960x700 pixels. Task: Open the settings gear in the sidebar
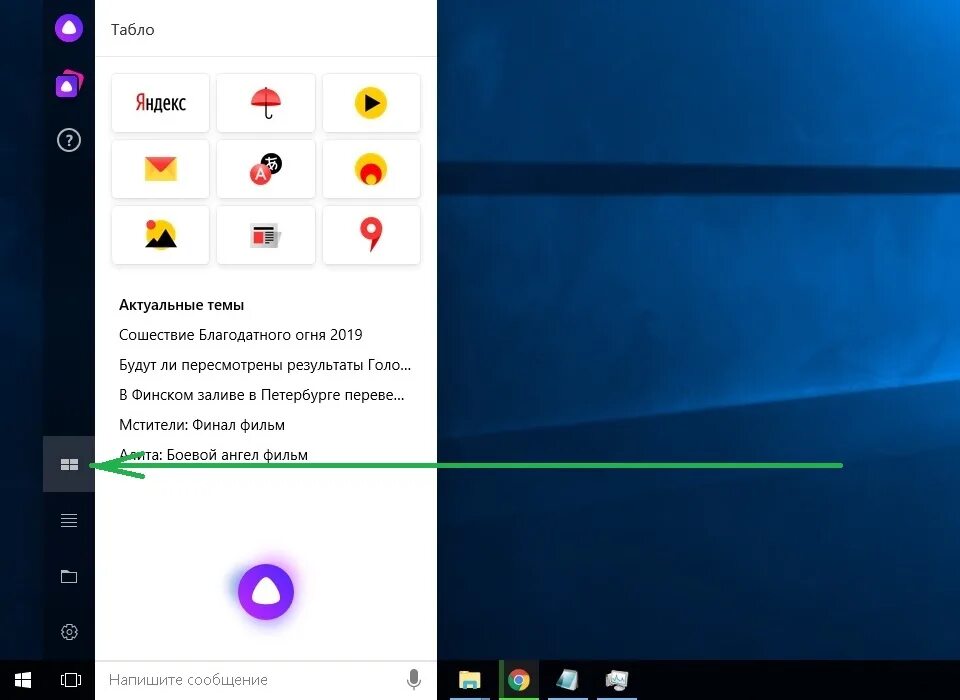tap(69, 631)
